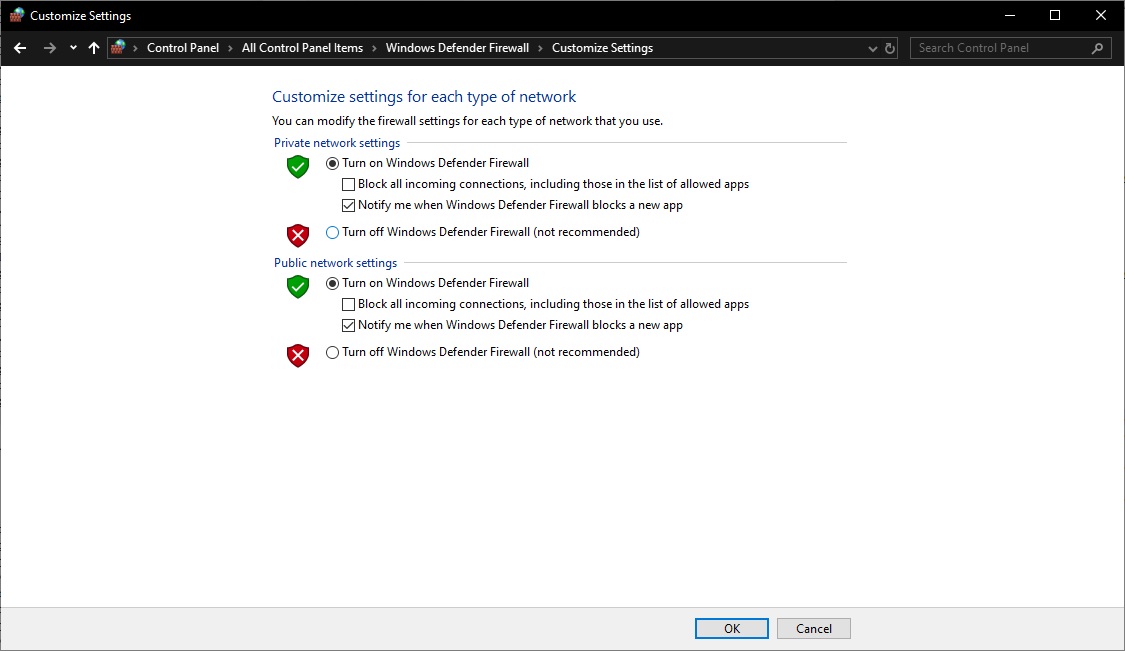
Task: Click the red shield beside public turn off option
Action: coord(297,355)
